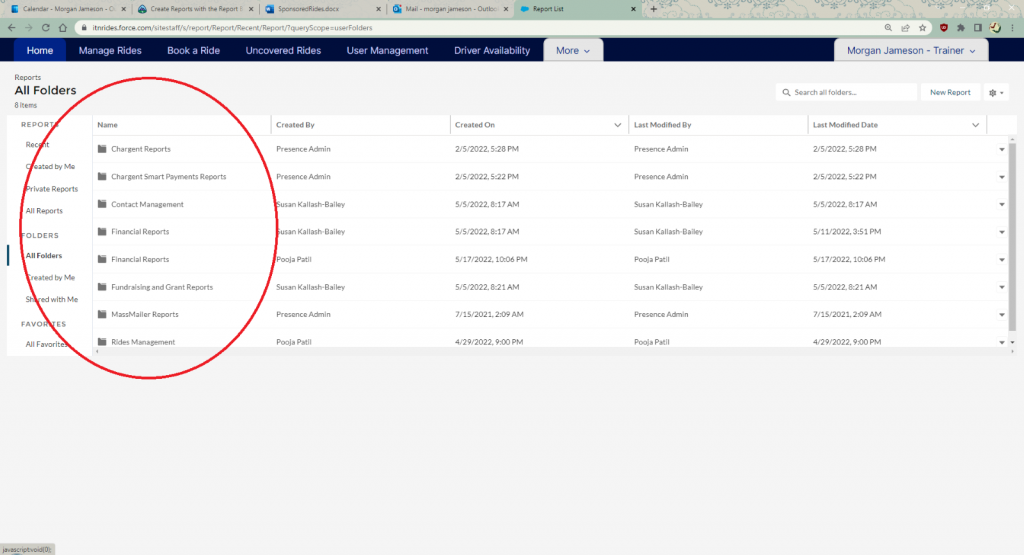Viewport: 1024px width, 555px height.
Task: Go to the Driver Availability tab
Action: [x=492, y=50]
